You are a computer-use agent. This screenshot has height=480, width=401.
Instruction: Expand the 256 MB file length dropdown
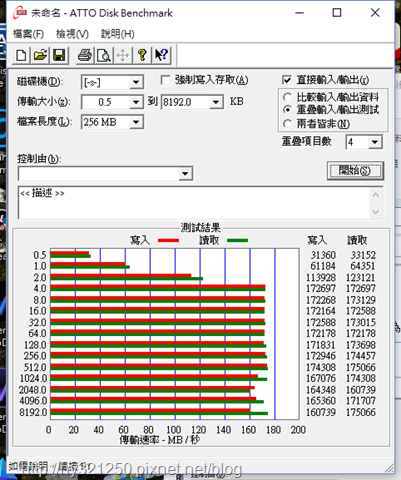coord(136,122)
